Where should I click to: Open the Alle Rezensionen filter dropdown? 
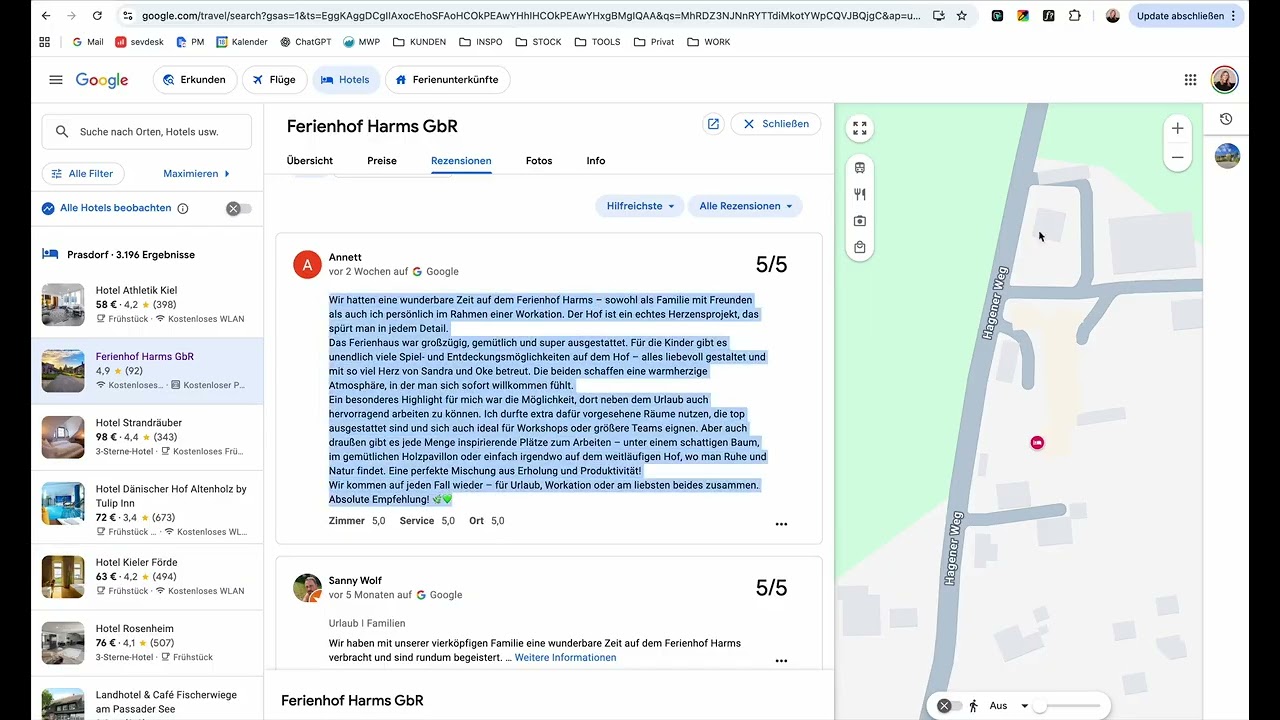tap(746, 206)
